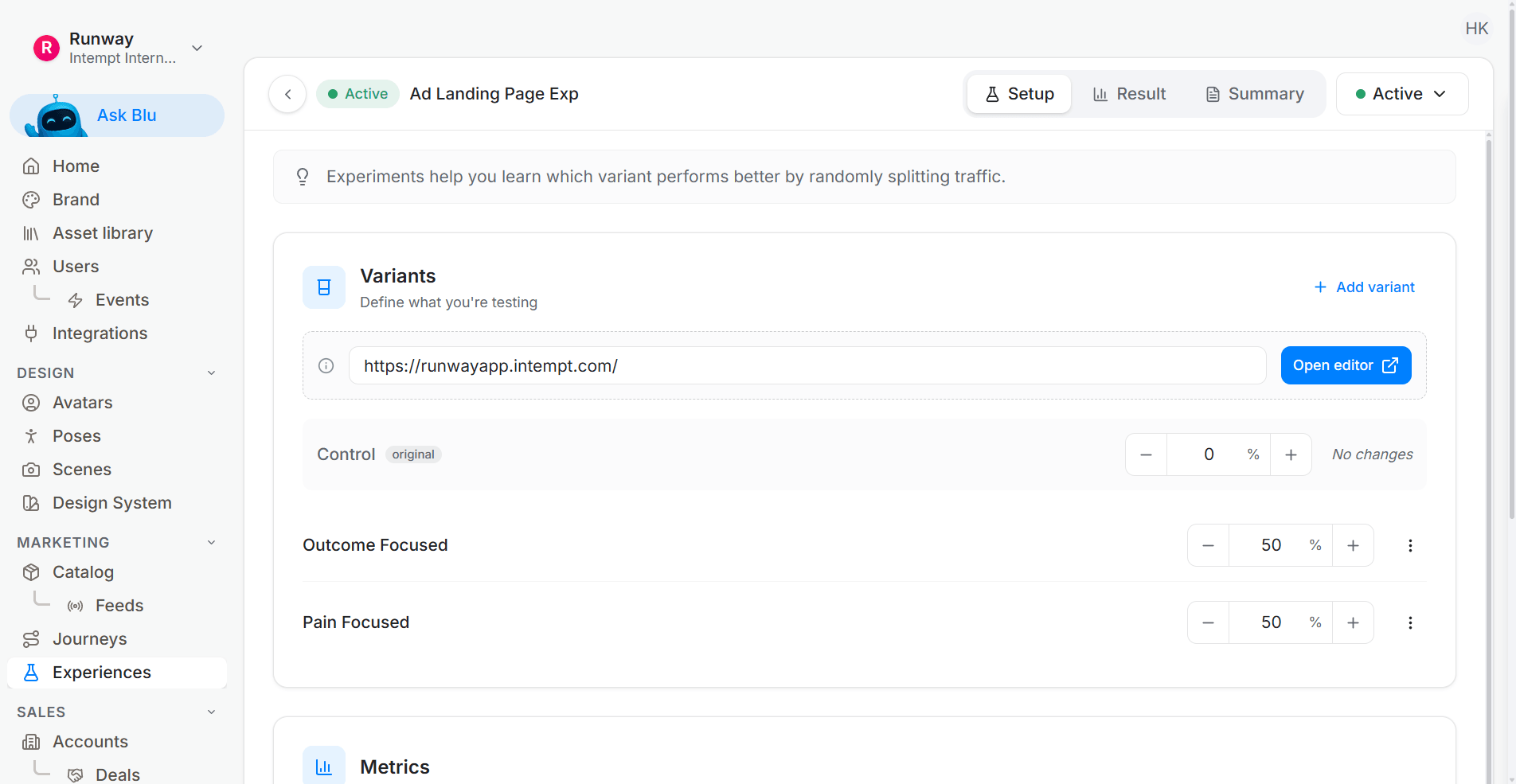The height and width of the screenshot is (784, 1516).
Task: Decrease Pain Focused percentage
Action: (1208, 622)
